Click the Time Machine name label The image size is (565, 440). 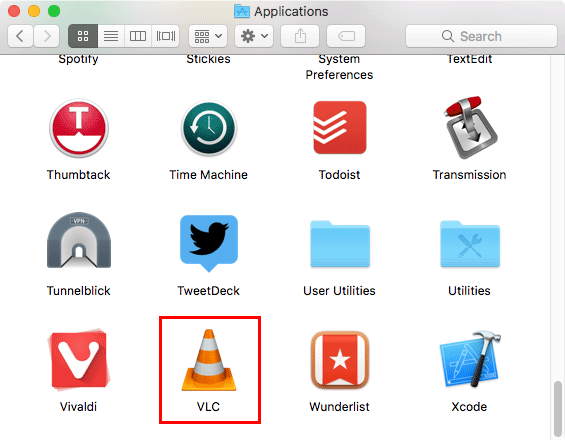[209, 175]
